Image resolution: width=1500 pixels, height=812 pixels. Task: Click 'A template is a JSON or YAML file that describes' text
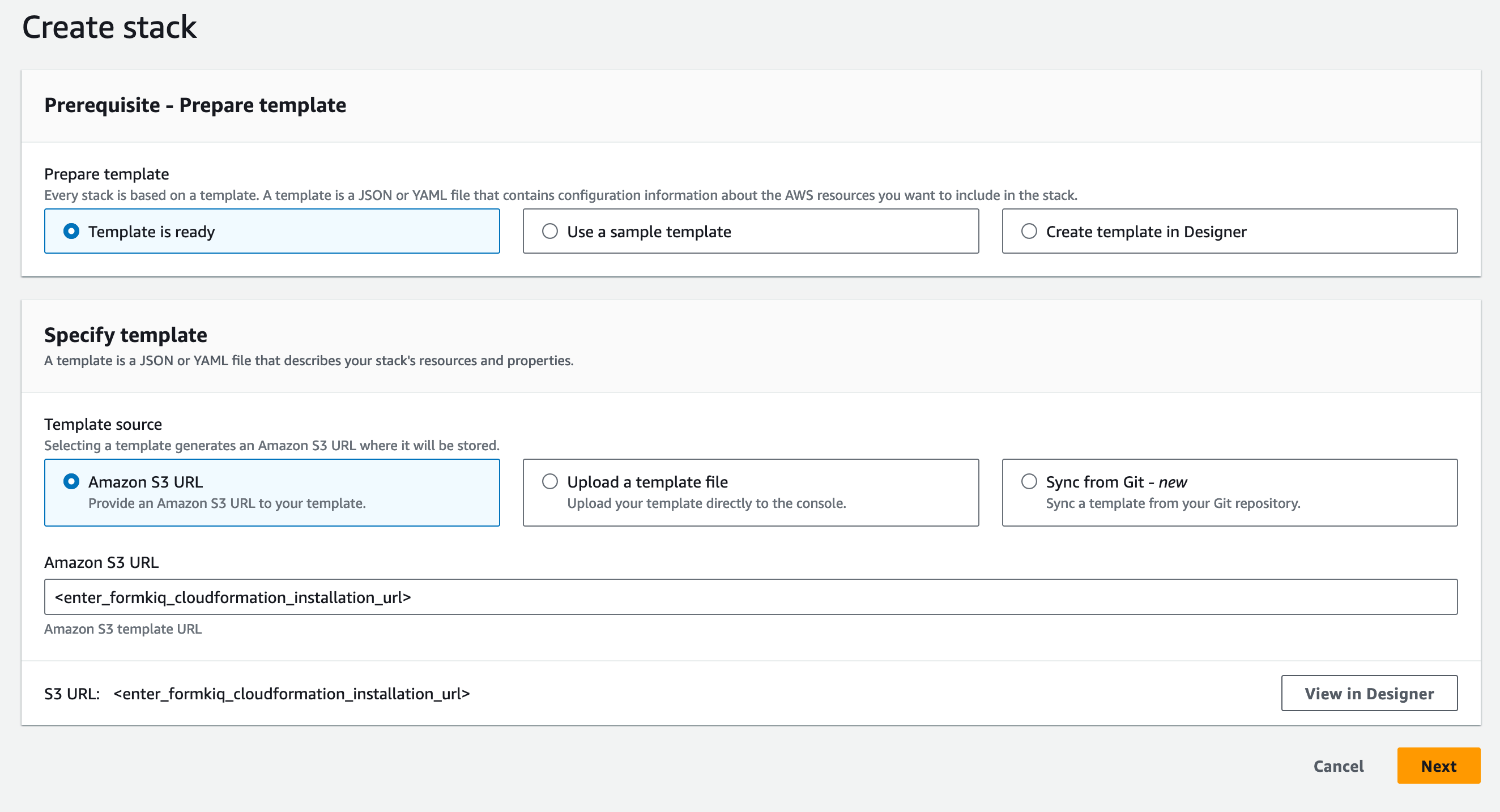[309, 361]
